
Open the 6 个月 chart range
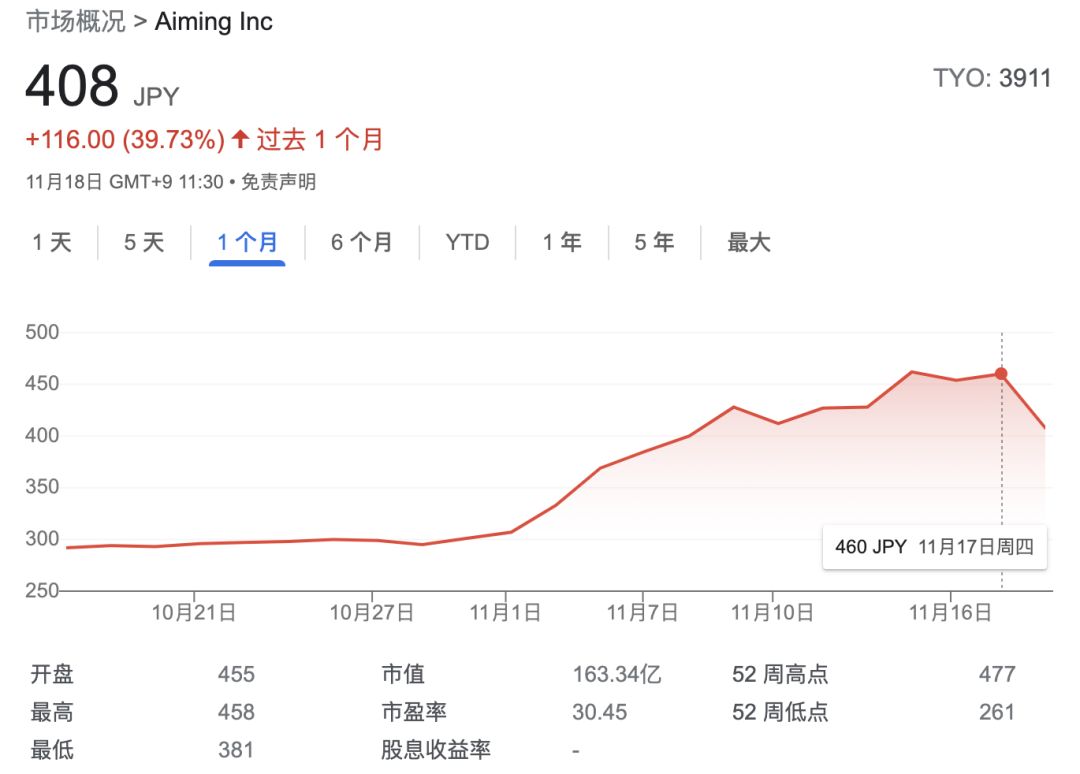[x=362, y=242]
